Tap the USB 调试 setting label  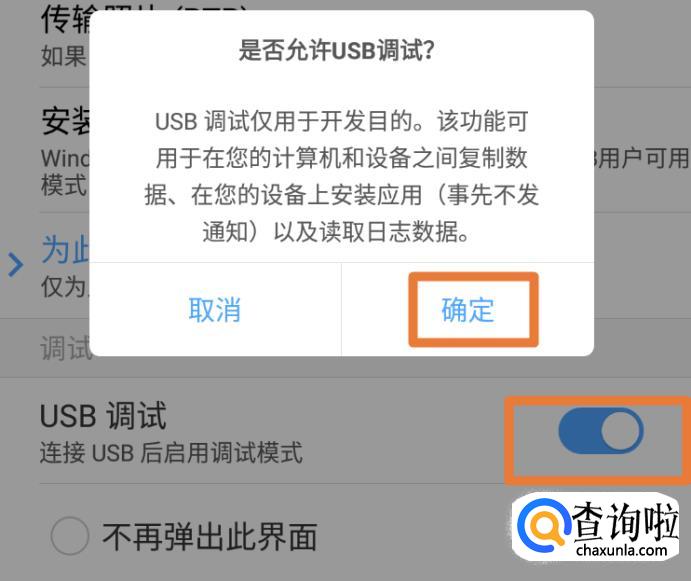click(x=104, y=415)
